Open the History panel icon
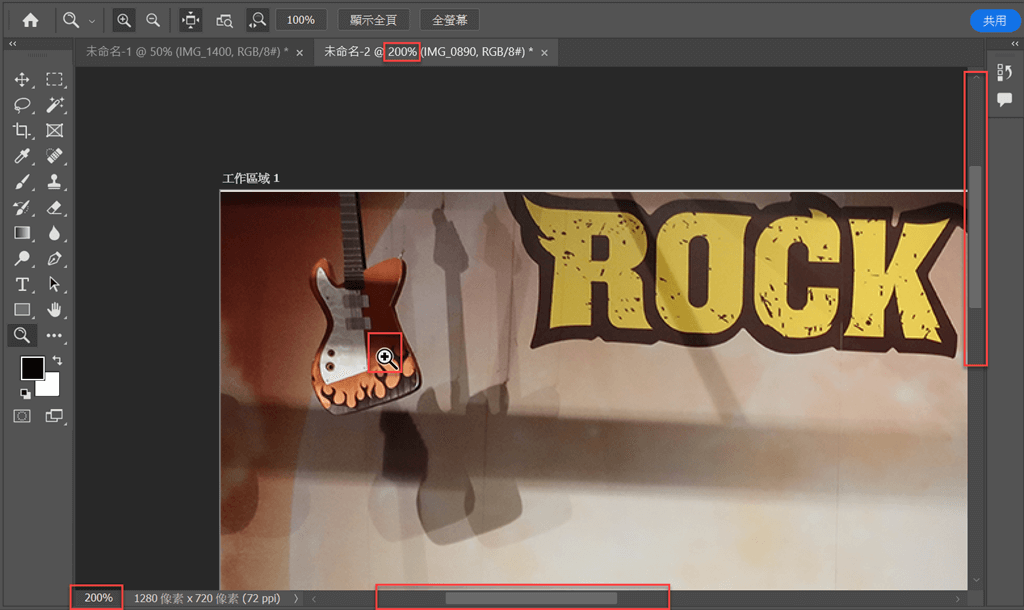The height and width of the screenshot is (610, 1024). [x=1004, y=72]
